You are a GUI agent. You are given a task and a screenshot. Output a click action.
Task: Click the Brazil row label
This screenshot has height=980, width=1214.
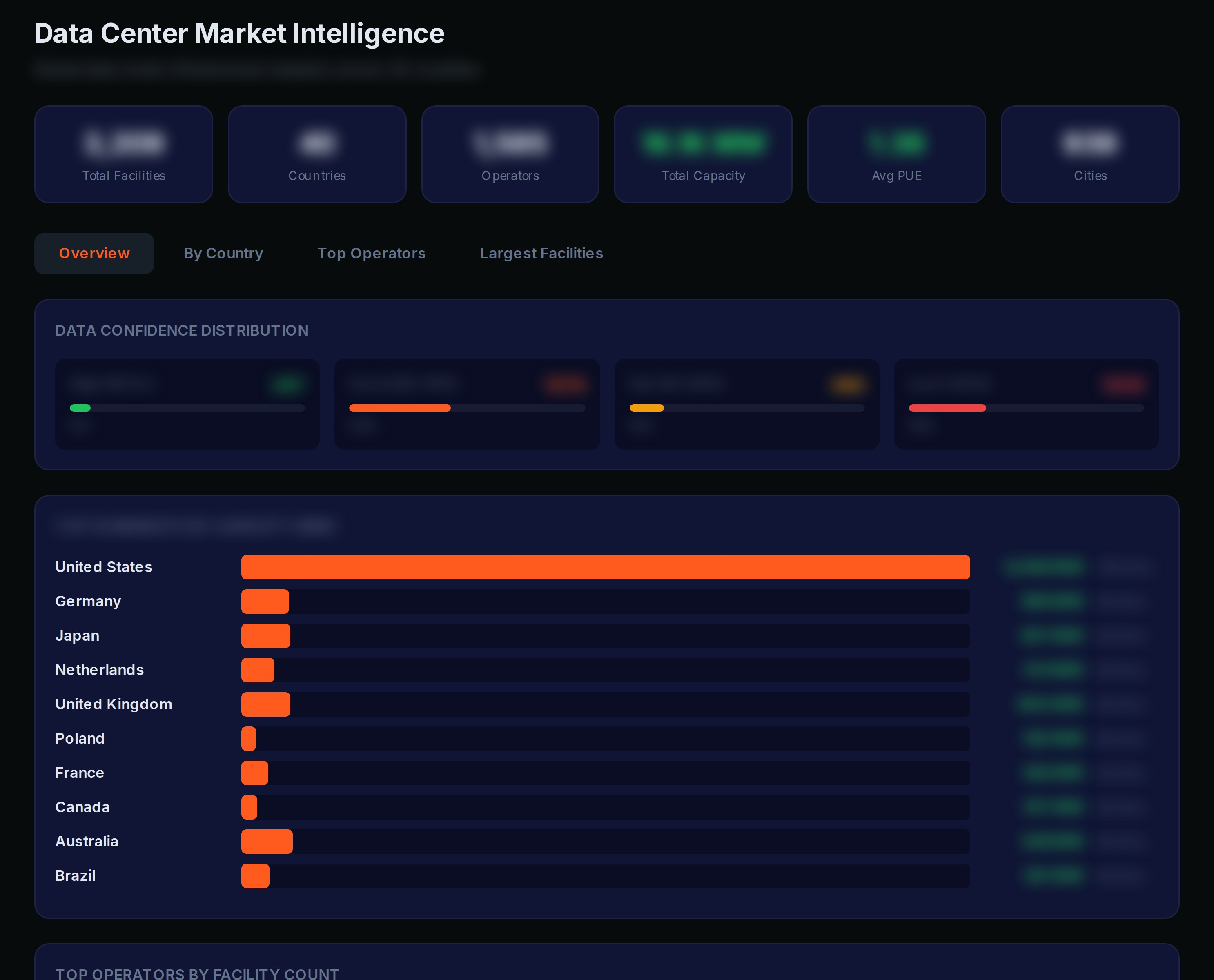(x=75, y=876)
